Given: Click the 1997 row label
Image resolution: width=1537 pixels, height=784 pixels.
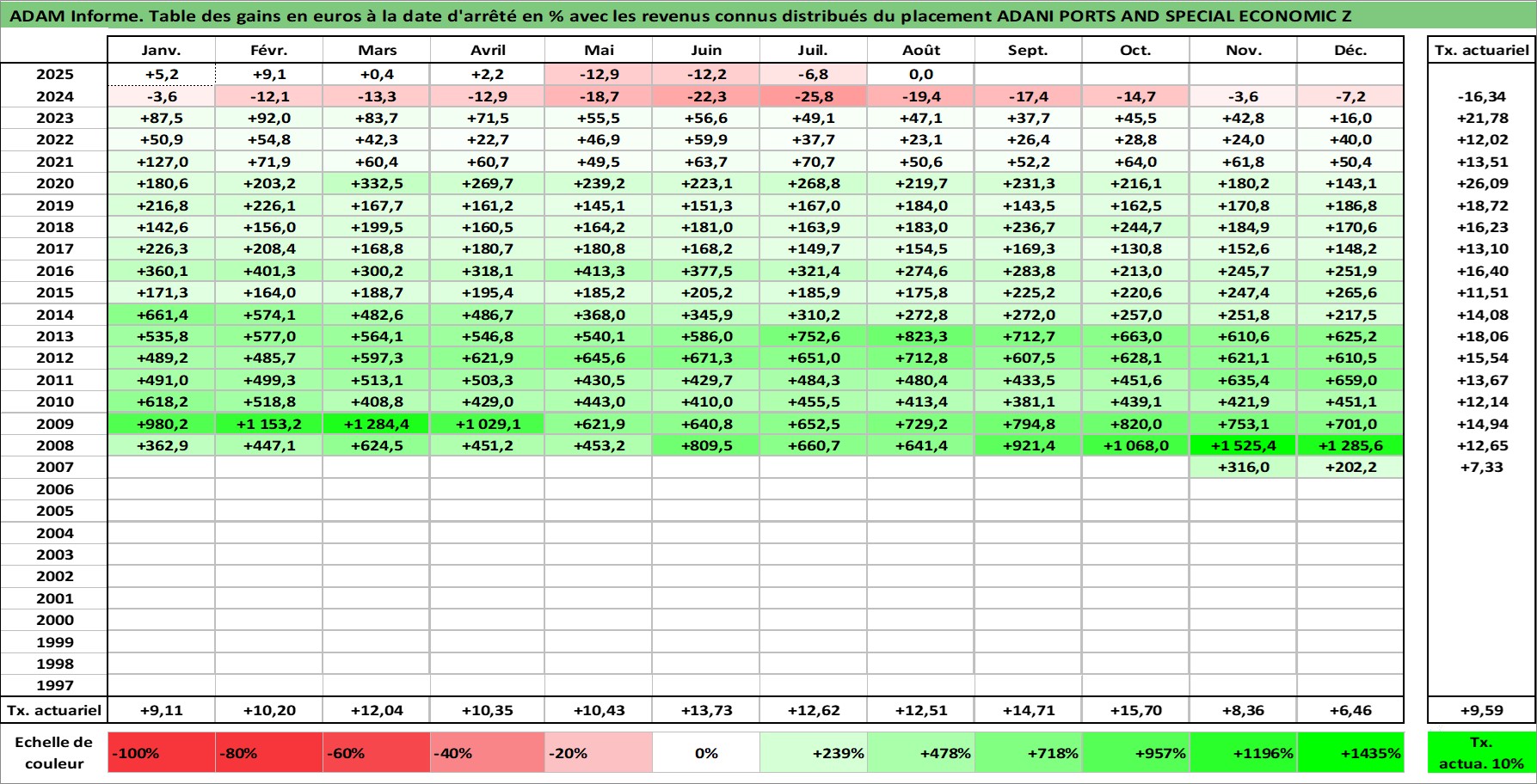Looking at the screenshot, I should click(54, 685).
